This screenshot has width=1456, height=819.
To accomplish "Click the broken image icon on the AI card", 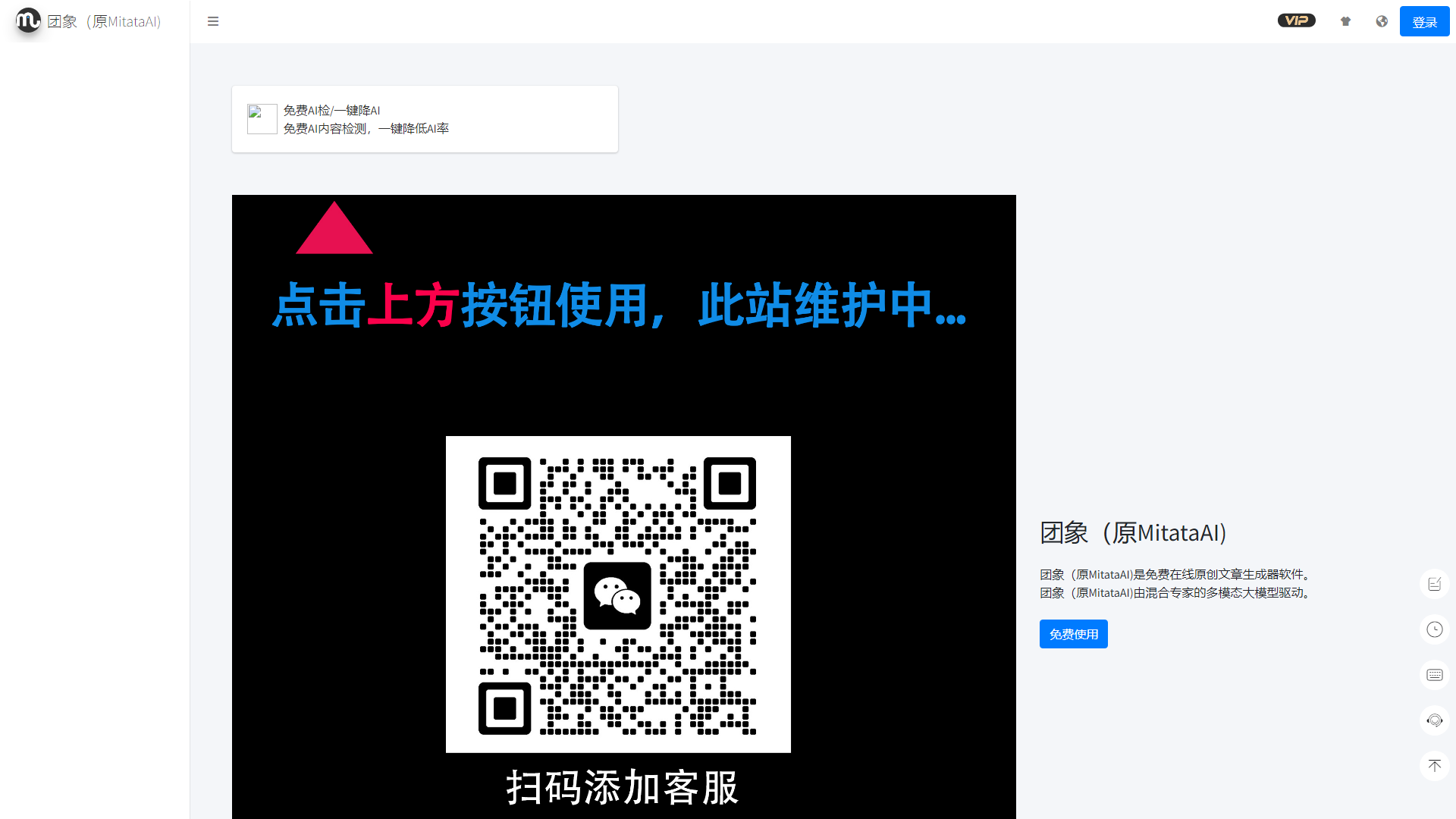I will coord(262,119).
